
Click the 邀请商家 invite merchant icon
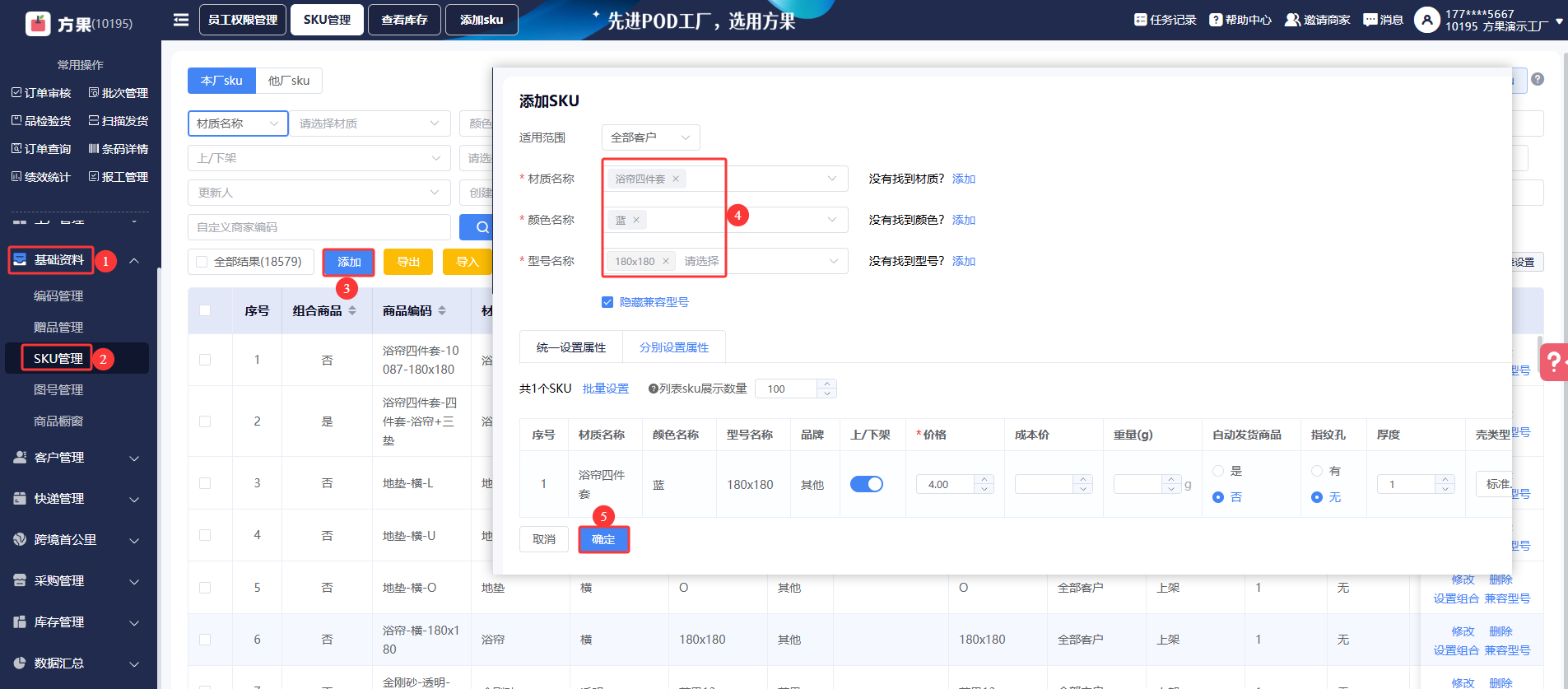pyautogui.click(x=1292, y=20)
